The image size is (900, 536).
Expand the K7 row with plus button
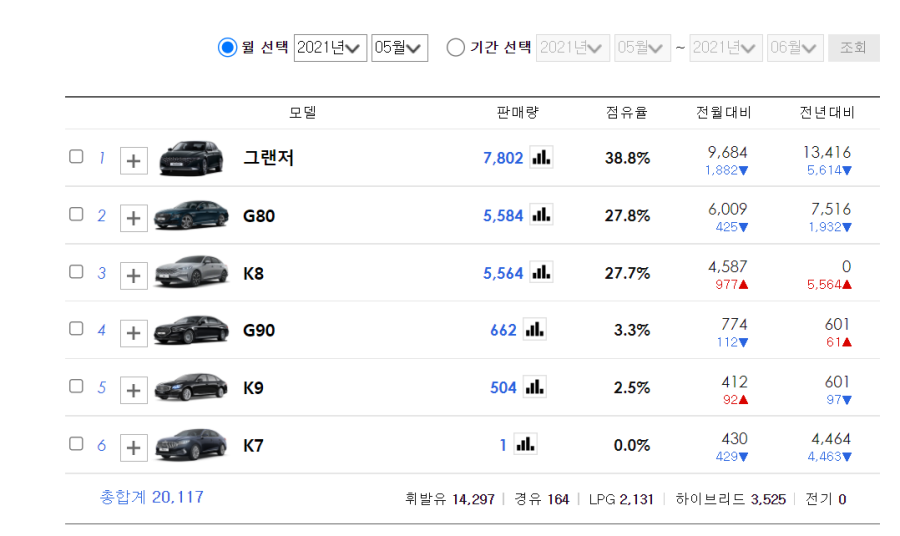[x=134, y=448]
